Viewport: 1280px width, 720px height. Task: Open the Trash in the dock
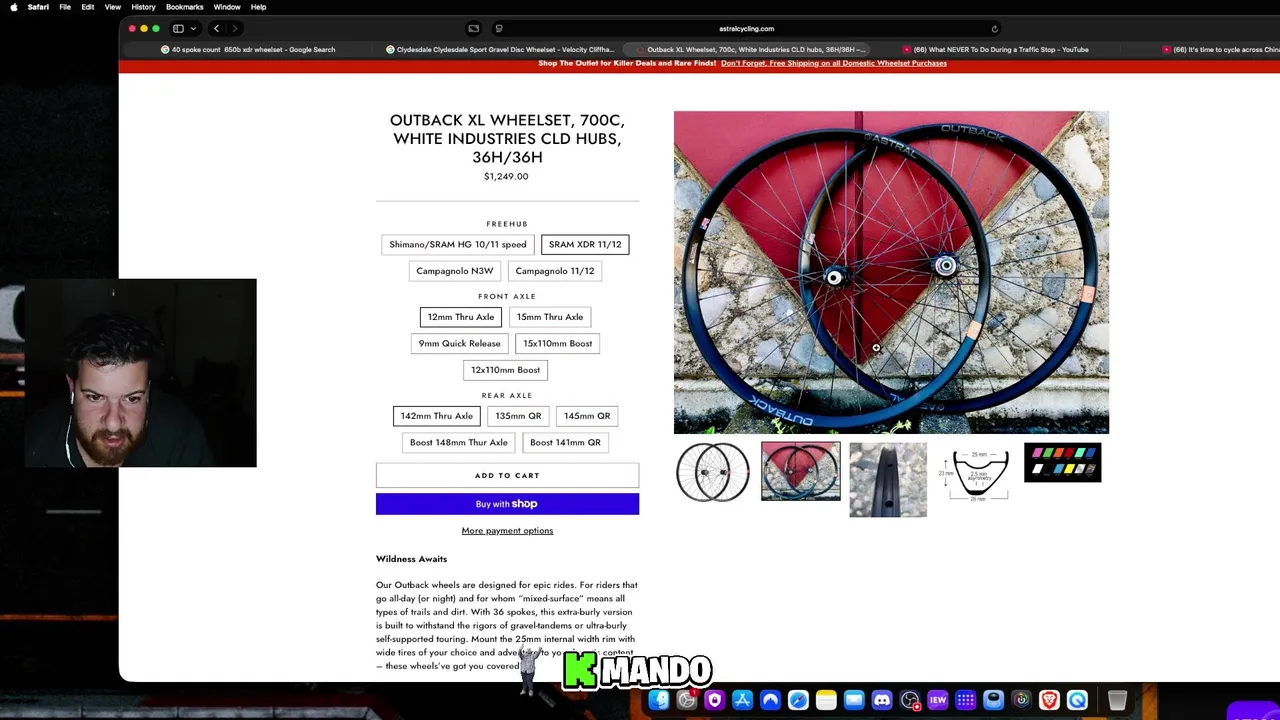[1117, 701]
